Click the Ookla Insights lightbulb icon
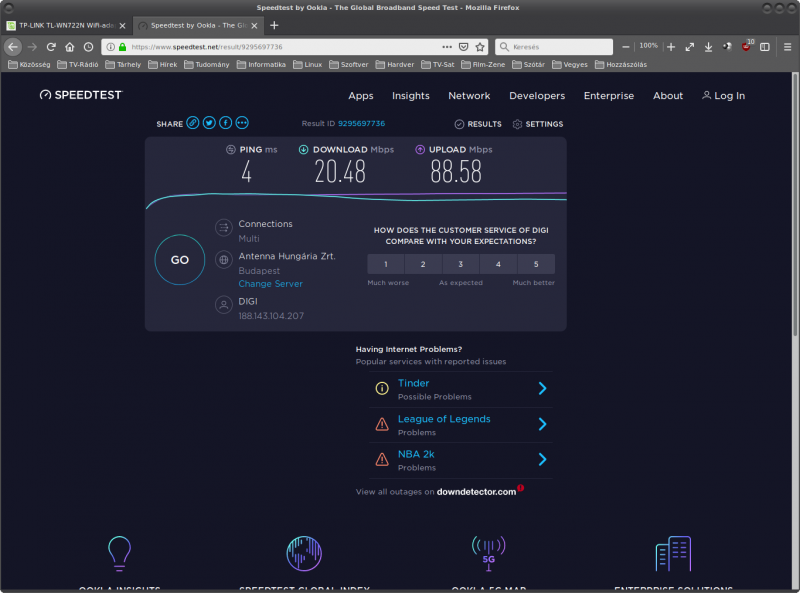 click(119, 553)
